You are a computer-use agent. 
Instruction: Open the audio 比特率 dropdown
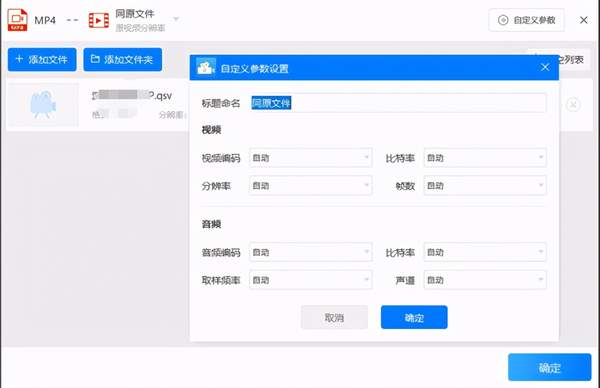(x=485, y=252)
